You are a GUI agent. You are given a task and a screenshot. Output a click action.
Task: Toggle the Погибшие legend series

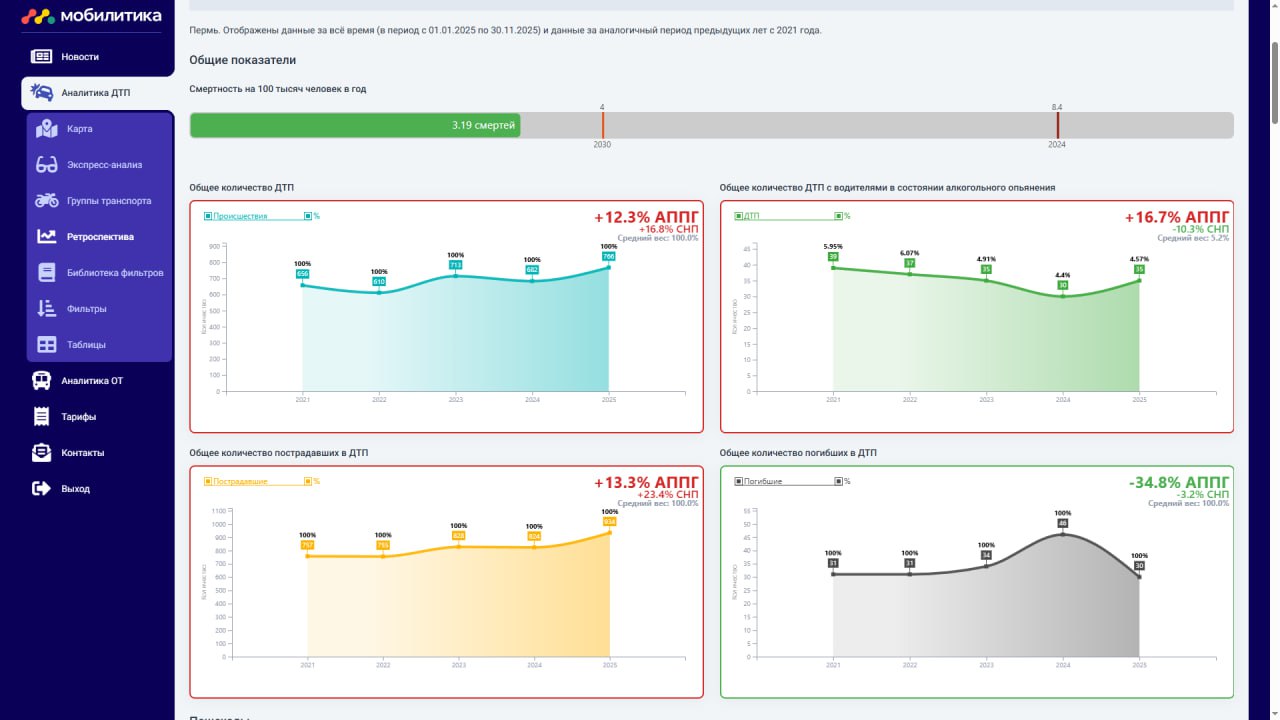(762, 482)
